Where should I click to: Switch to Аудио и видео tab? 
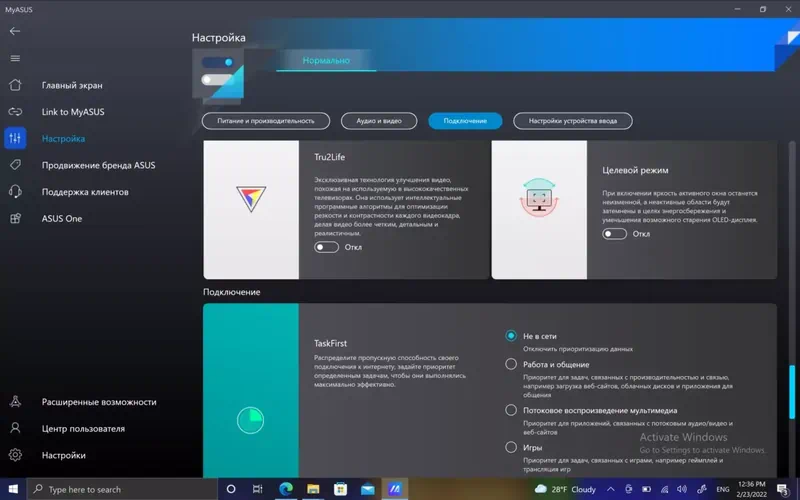[x=379, y=121]
